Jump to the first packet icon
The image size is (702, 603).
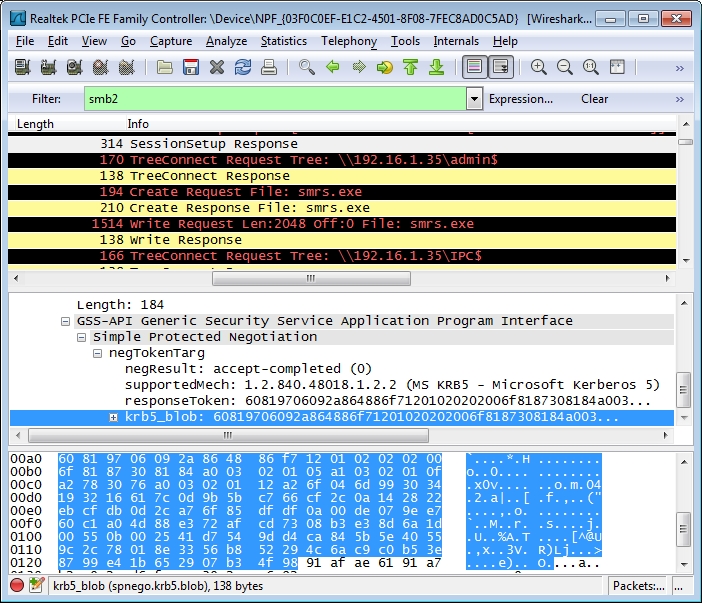(411, 67)
